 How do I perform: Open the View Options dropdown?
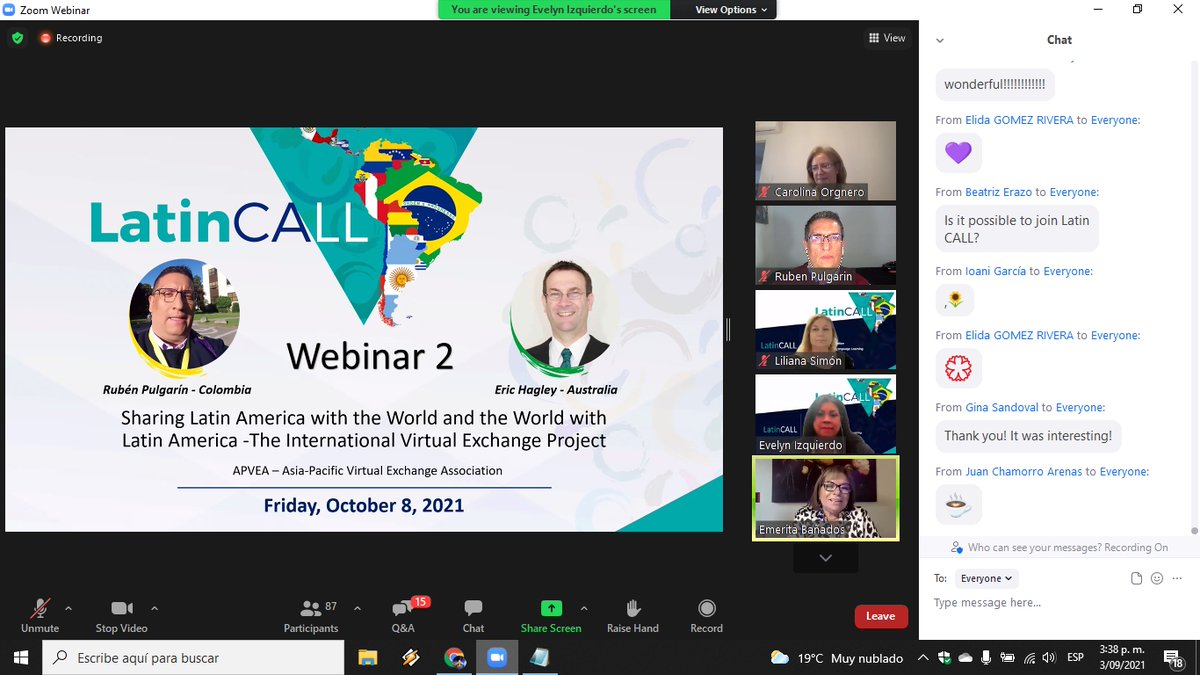pyautogui.click(x=732, y=9)
